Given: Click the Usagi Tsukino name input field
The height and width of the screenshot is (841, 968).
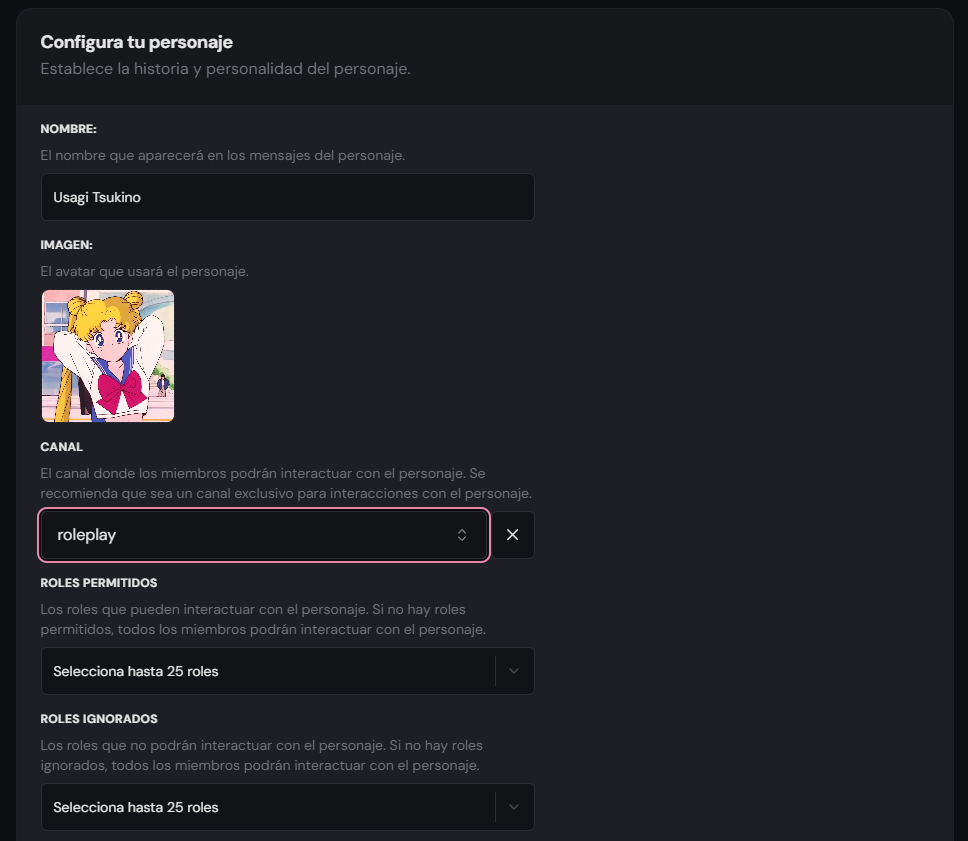Looking at the screenshot, I should (x=288, y=197).
